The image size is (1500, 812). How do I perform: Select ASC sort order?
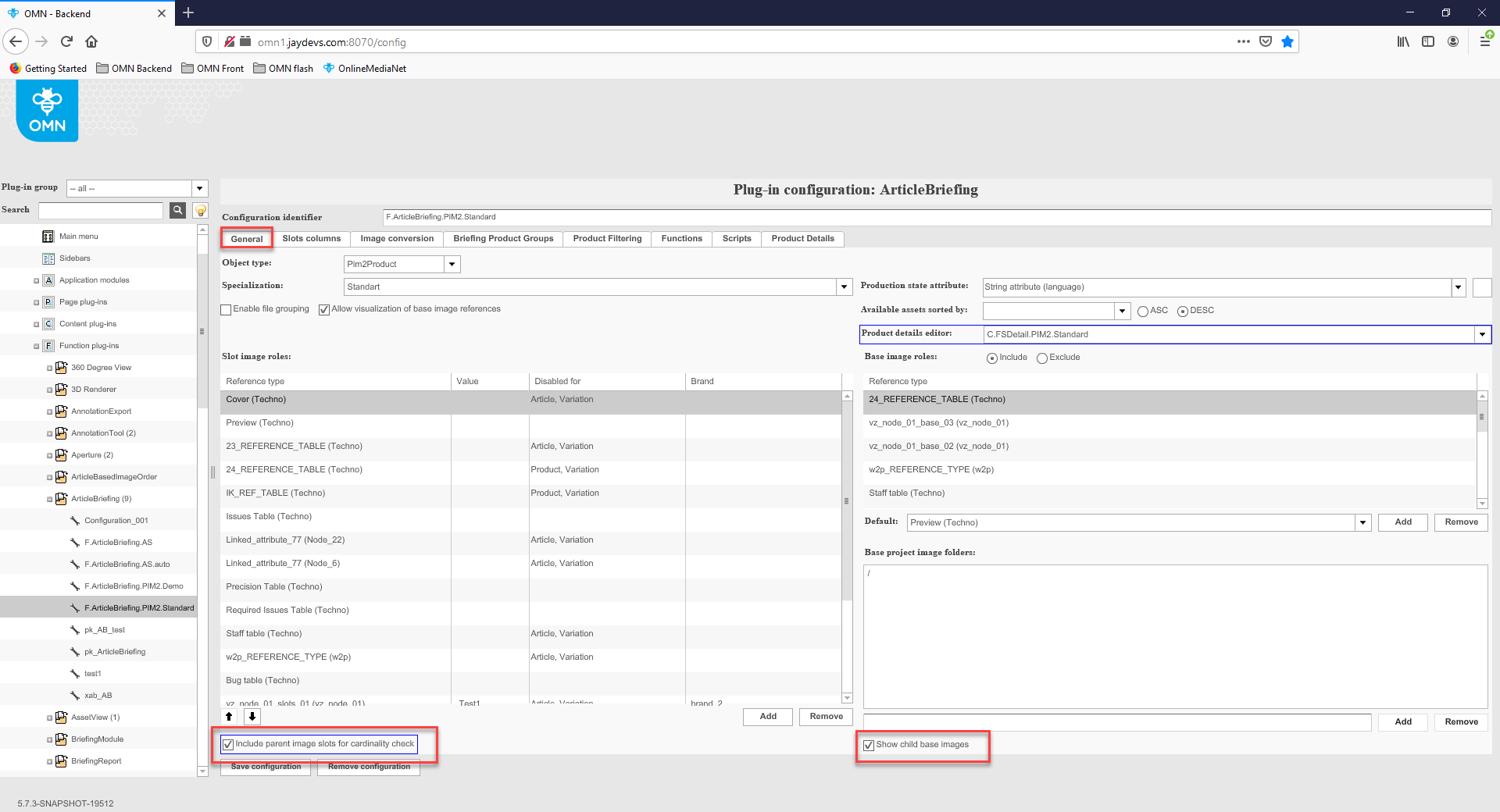pos(1143,312)
